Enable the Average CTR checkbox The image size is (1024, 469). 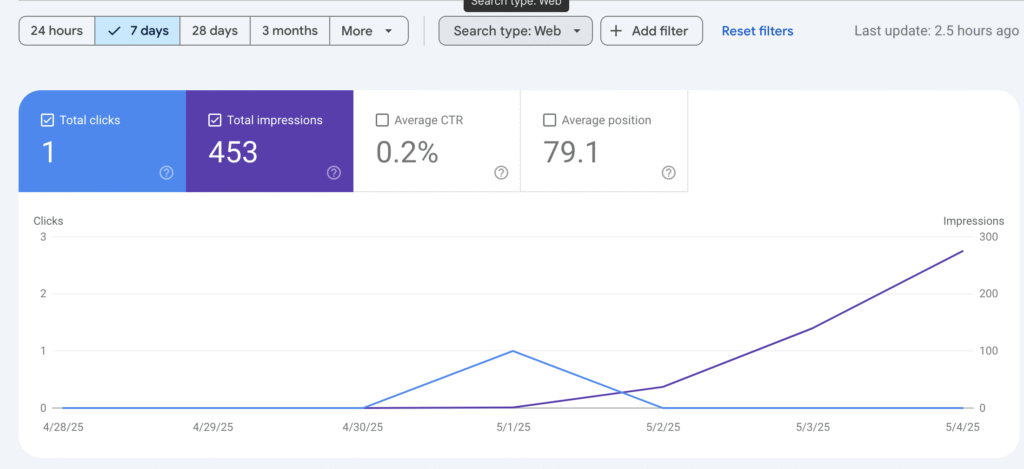[381, 120]
